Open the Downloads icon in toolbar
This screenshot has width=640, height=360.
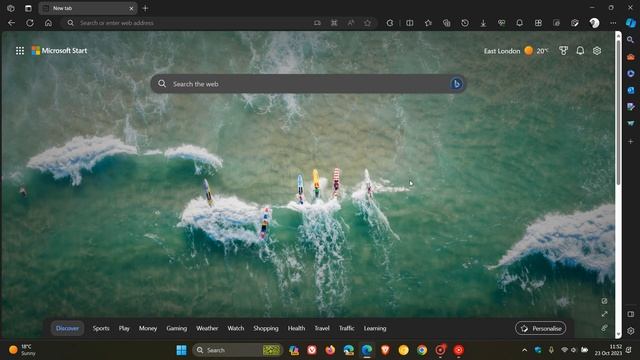(483, 23)
